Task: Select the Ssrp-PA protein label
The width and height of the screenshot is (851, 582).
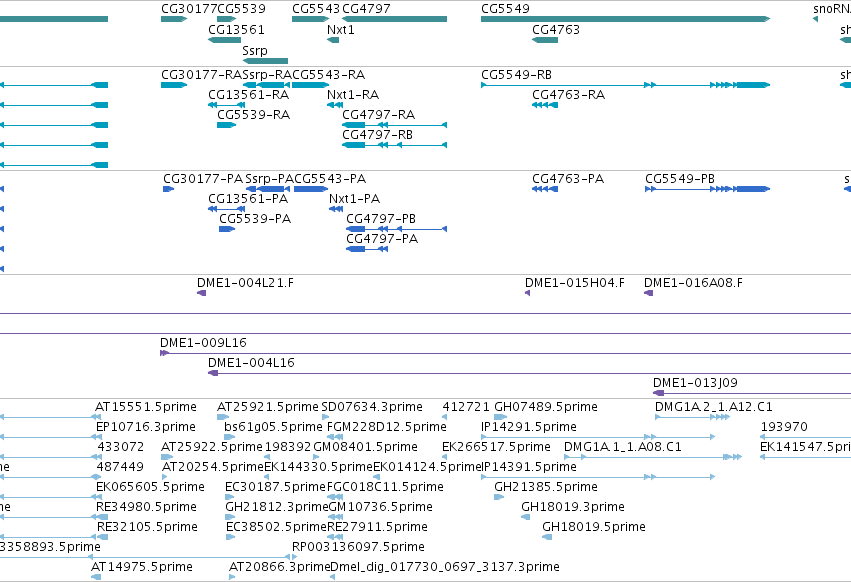Action: [x=270, y=179]
